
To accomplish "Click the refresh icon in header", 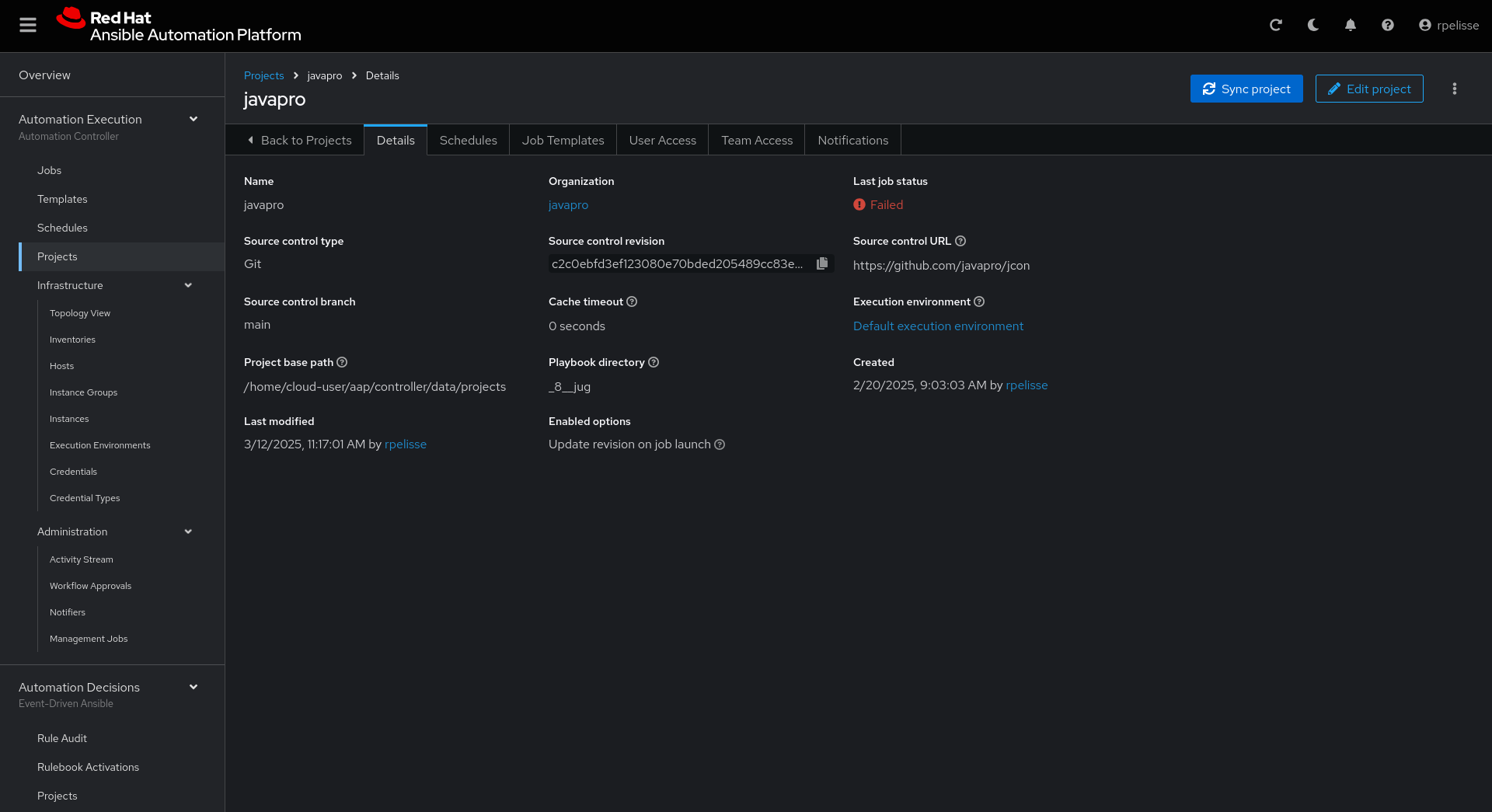I will tap(1276, 25).
